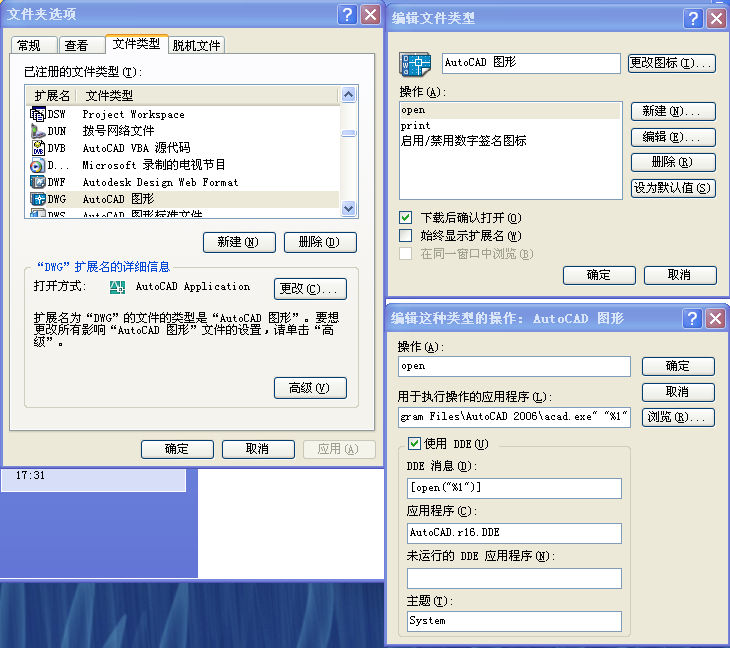Click the DDE 消息 field with [open("%1")]
The height and width of the screenshot is (648, 730).
click(x=514, y=488)
